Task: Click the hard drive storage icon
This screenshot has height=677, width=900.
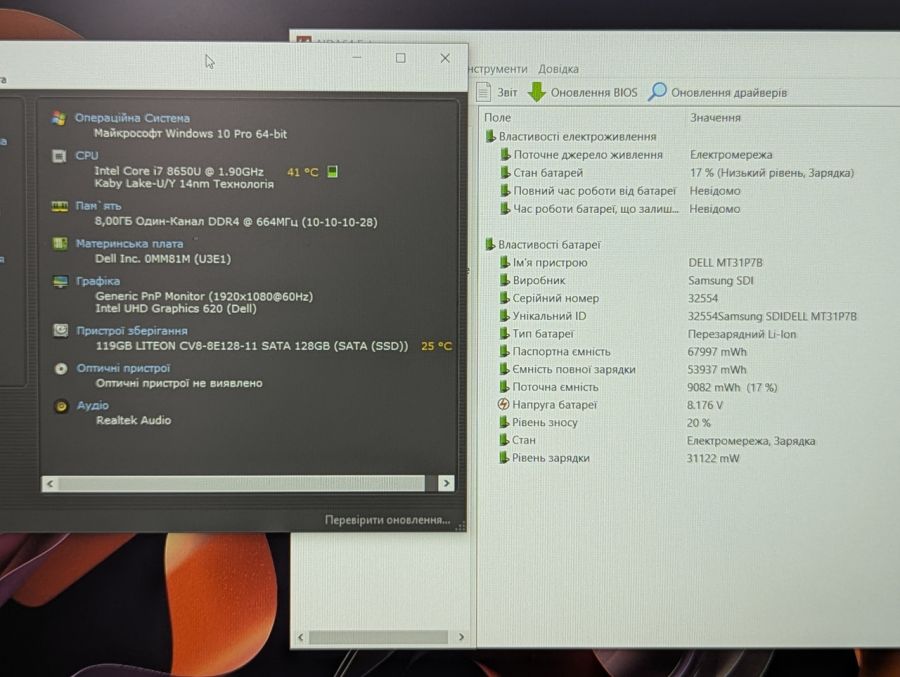Action: pyautogui.click(x=60, y=330)
